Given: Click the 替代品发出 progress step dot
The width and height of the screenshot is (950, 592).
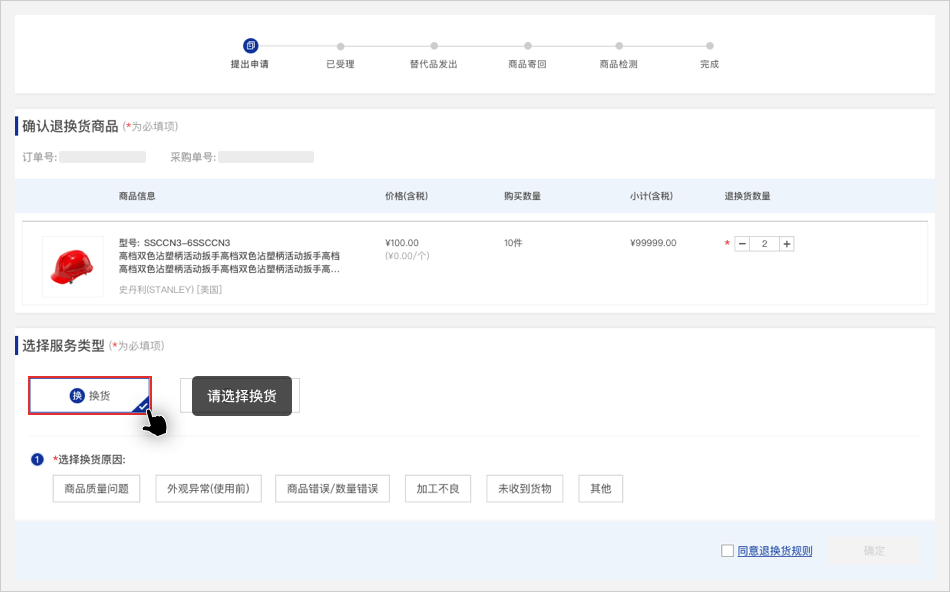Looking at the screenshot, I should [x=434, y=46].
